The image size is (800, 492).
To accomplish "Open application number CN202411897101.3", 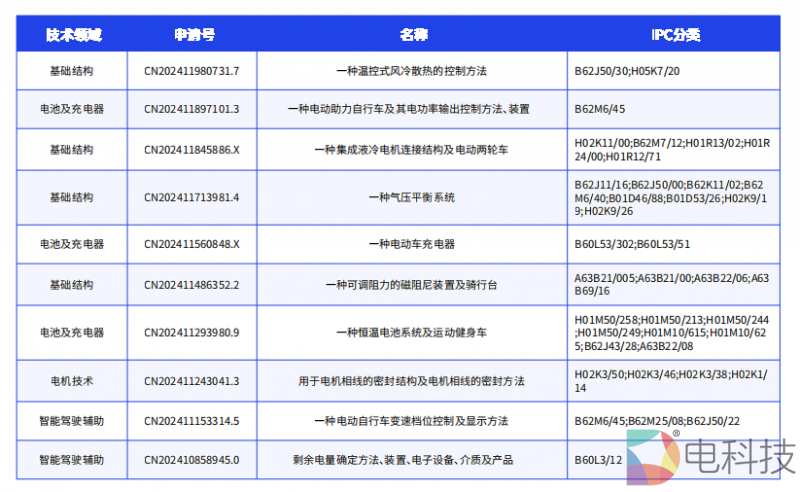I will (192, 108).
